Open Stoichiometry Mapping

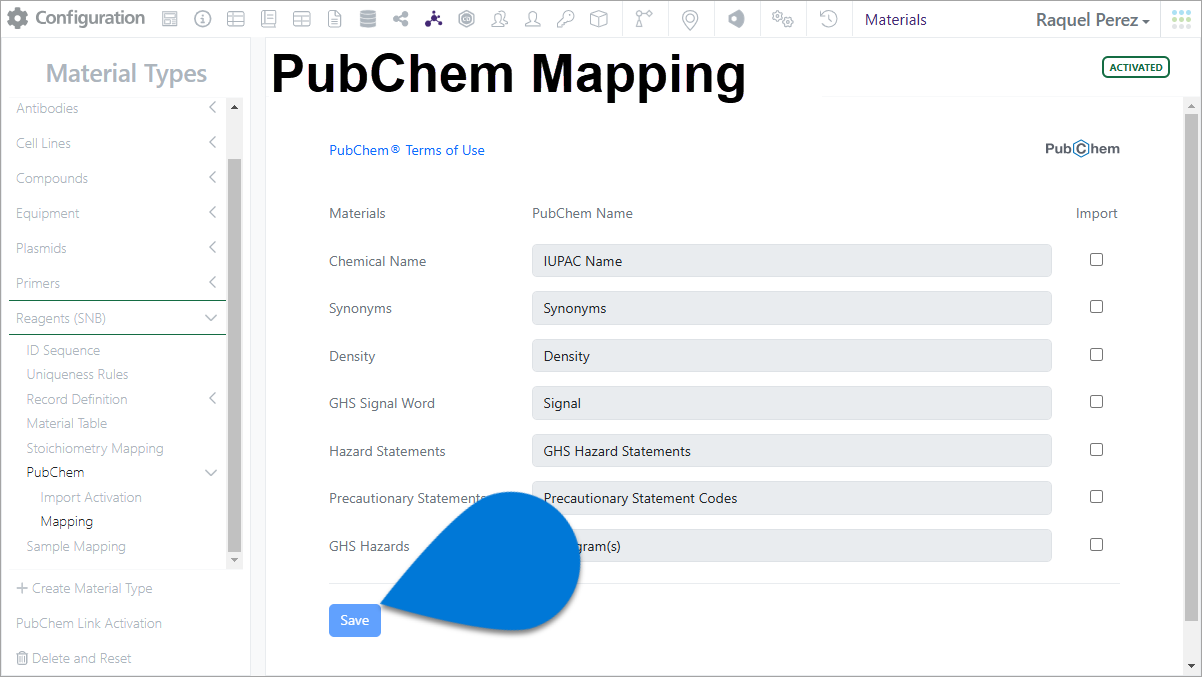click(x=95, y=448)
